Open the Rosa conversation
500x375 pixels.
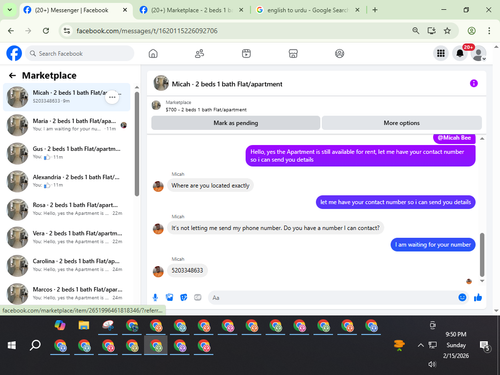(x=67, y=209)
